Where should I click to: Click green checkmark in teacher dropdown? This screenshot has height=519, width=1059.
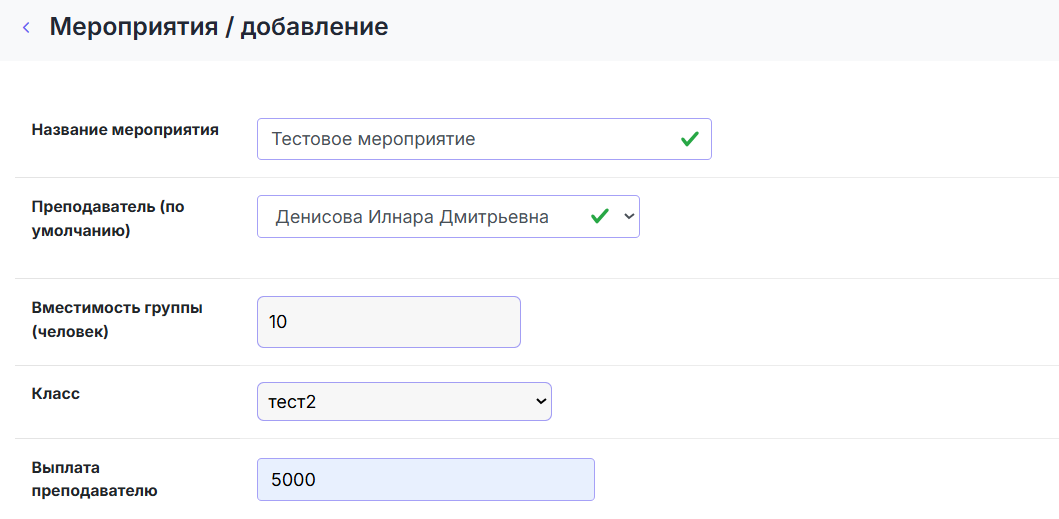point(600,216)
